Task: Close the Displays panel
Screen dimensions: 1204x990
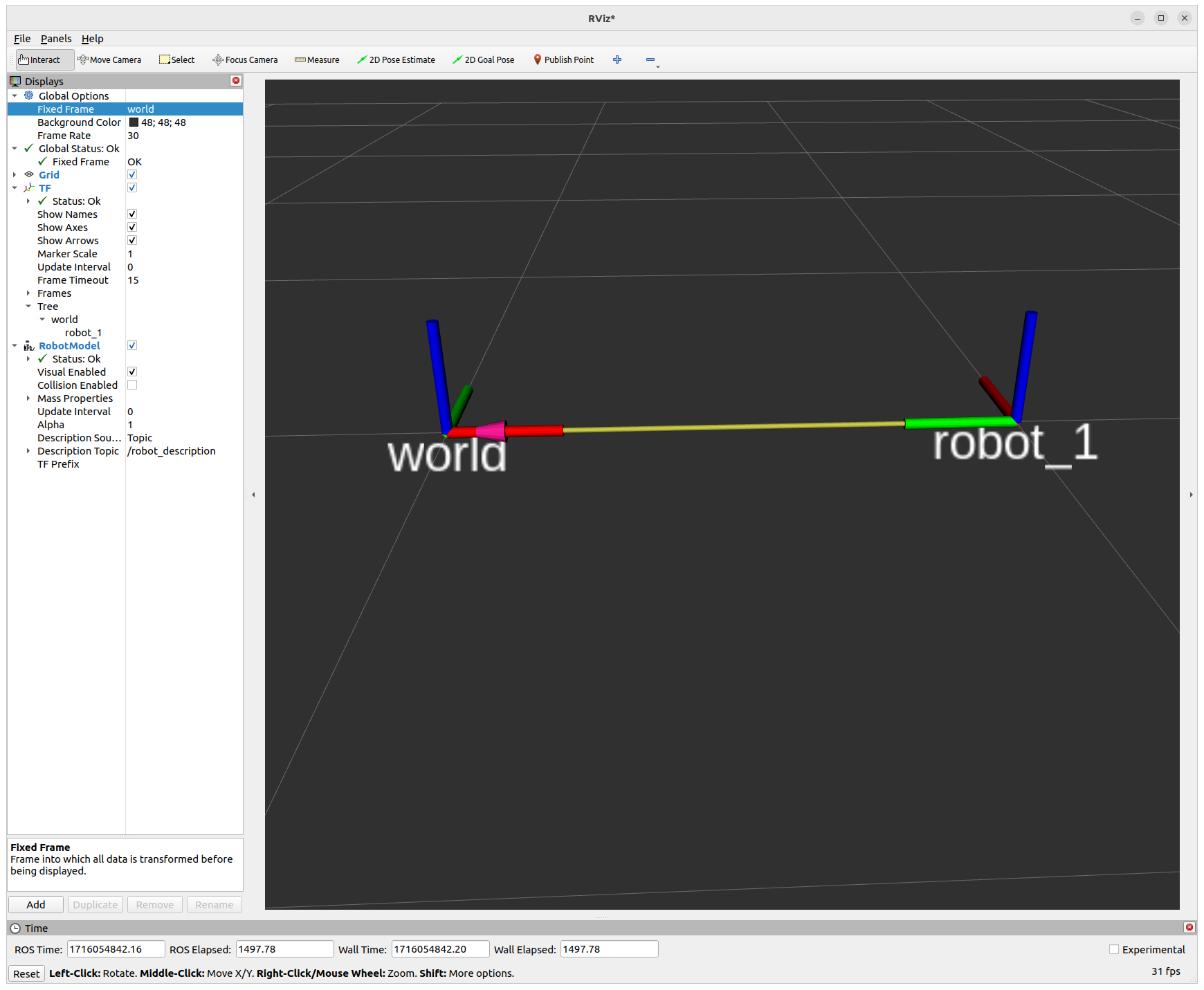Action: click(236, 81)
